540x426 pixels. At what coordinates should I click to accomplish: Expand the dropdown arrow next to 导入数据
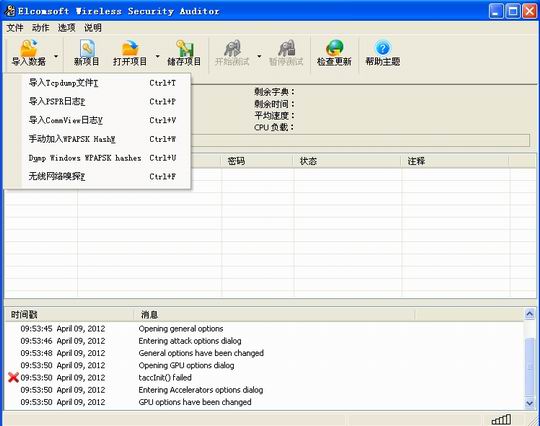[x=56, y=56]
